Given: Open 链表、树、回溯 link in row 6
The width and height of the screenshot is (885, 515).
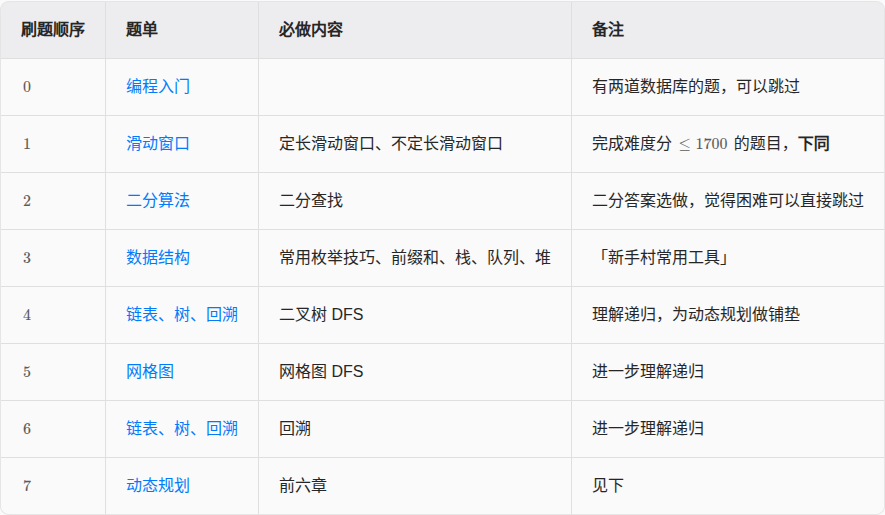Looking at the screenshot, I should point(182,429).
